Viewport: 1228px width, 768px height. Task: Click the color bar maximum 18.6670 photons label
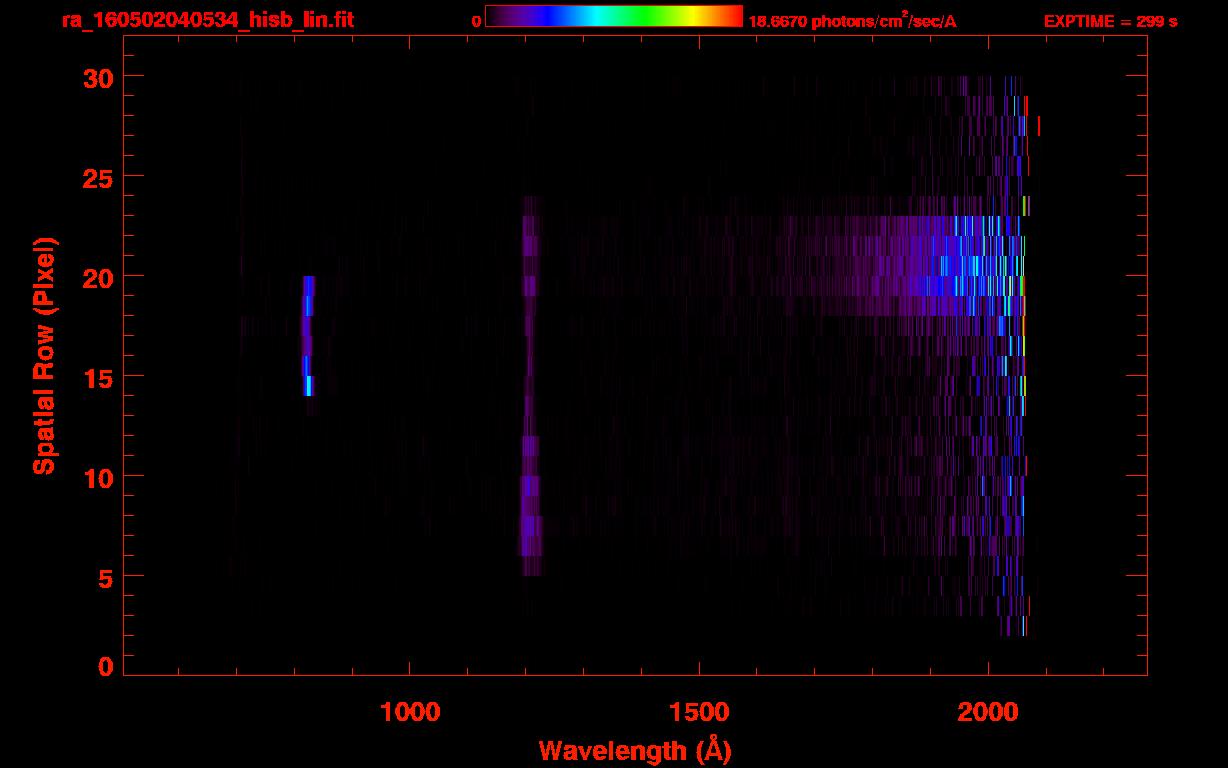pos(852,22)
